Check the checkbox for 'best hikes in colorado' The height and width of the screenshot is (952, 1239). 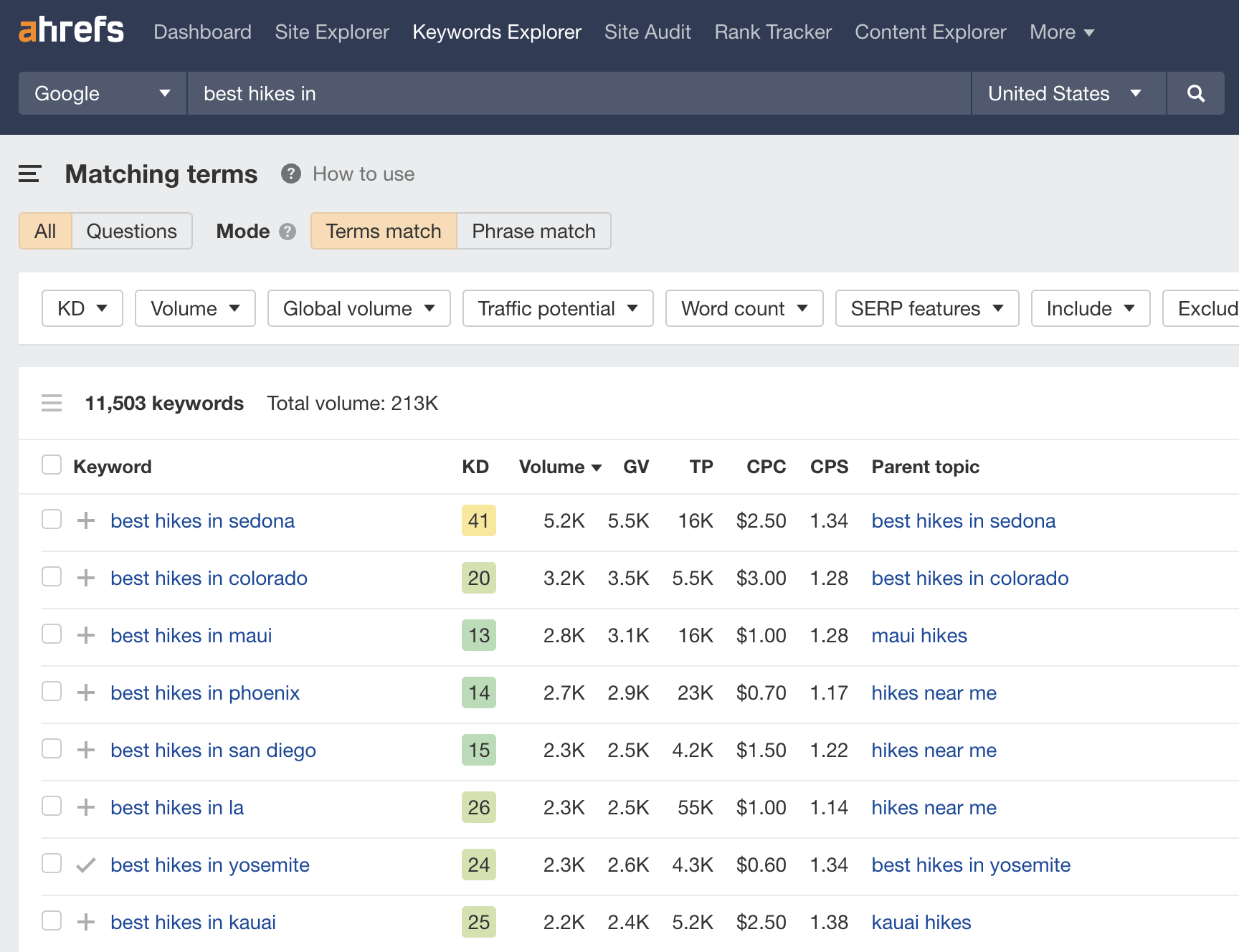[x=51, y=577]
